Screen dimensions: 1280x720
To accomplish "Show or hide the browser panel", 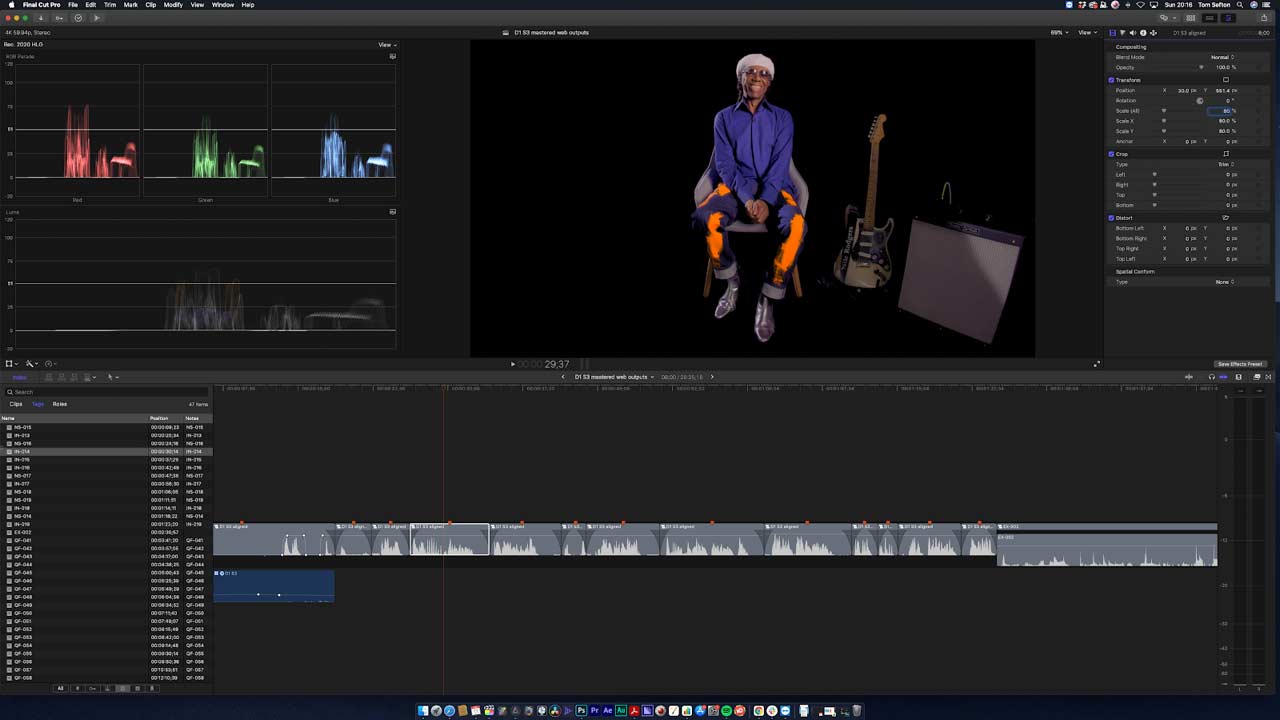I will pyautogui.click(x=1192, y=18).
